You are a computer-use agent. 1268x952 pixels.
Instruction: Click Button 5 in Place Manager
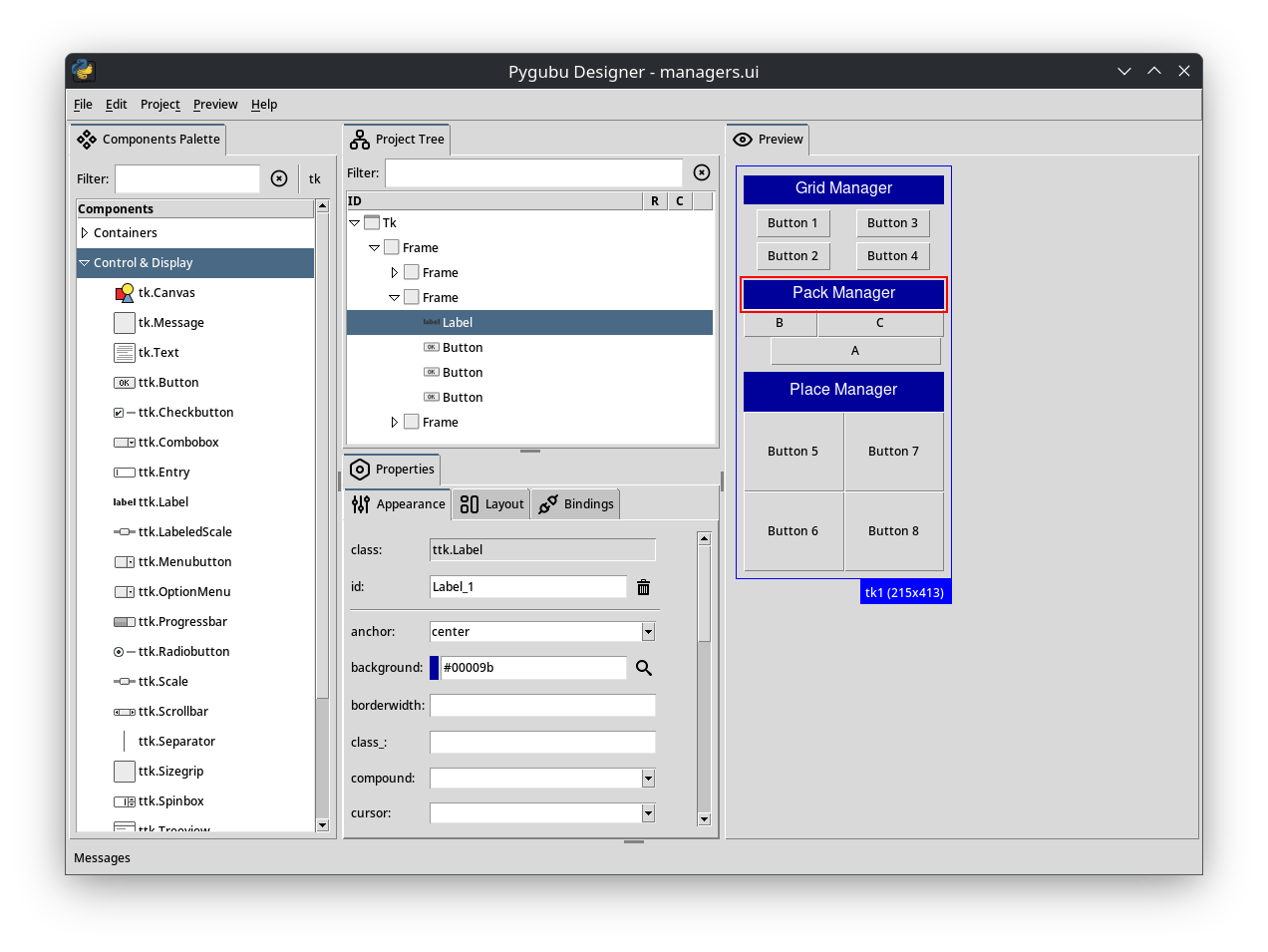[x=793, y=452]
